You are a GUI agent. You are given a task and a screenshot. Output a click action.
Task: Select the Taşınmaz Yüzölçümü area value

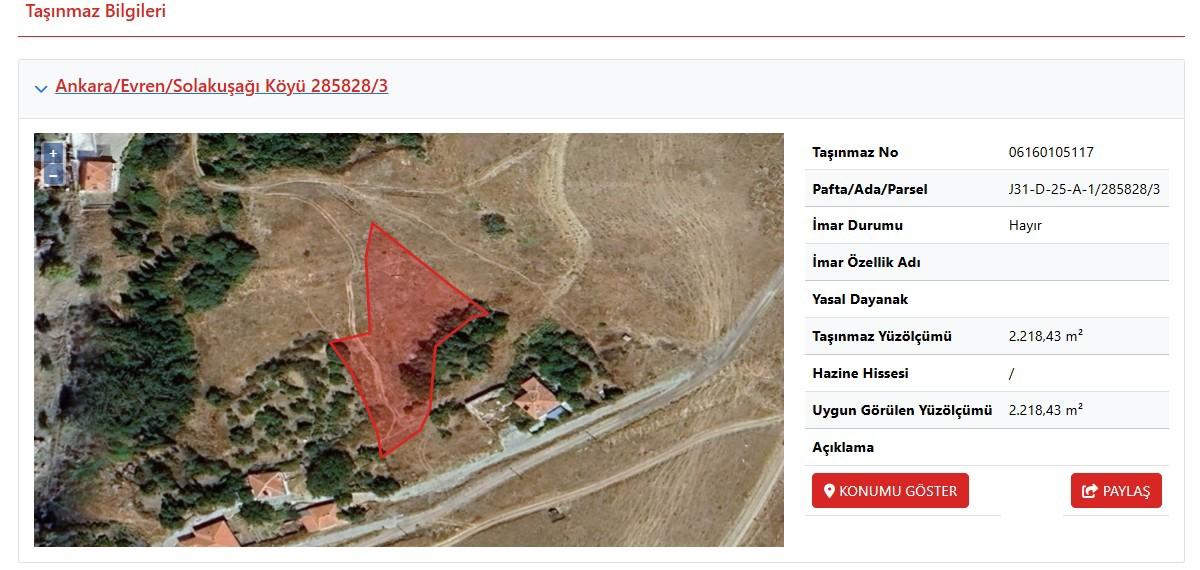[x=1046, y=336]
